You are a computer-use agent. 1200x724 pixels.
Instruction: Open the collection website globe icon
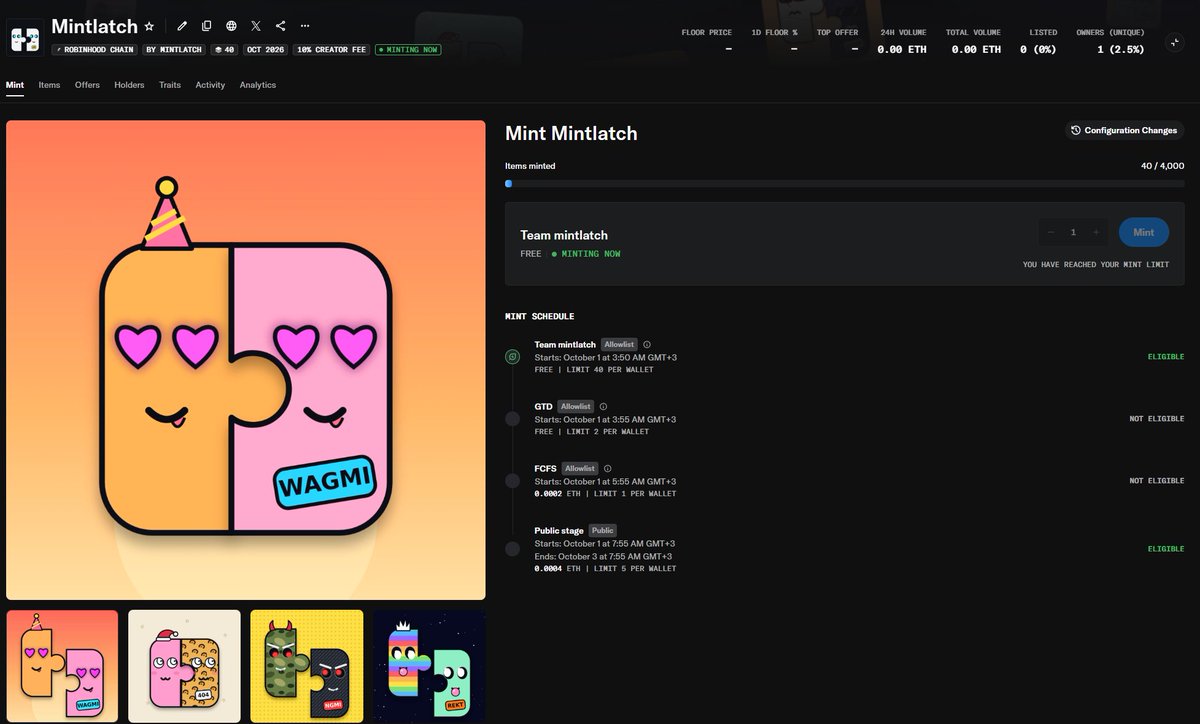231,26
